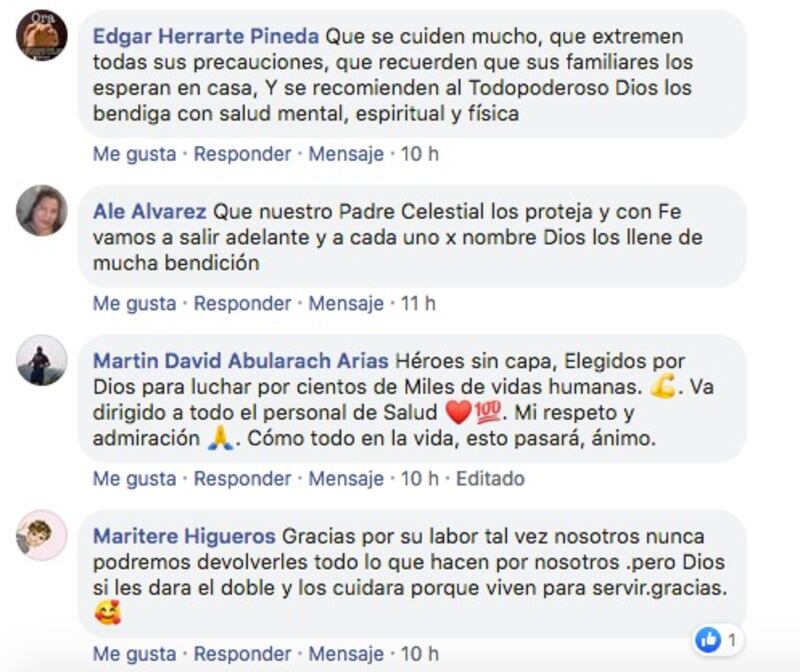This screenshot has height=672, width=800.
Task: Open Ale Alvarez's profile name link
Action: [x=149, y=211]
